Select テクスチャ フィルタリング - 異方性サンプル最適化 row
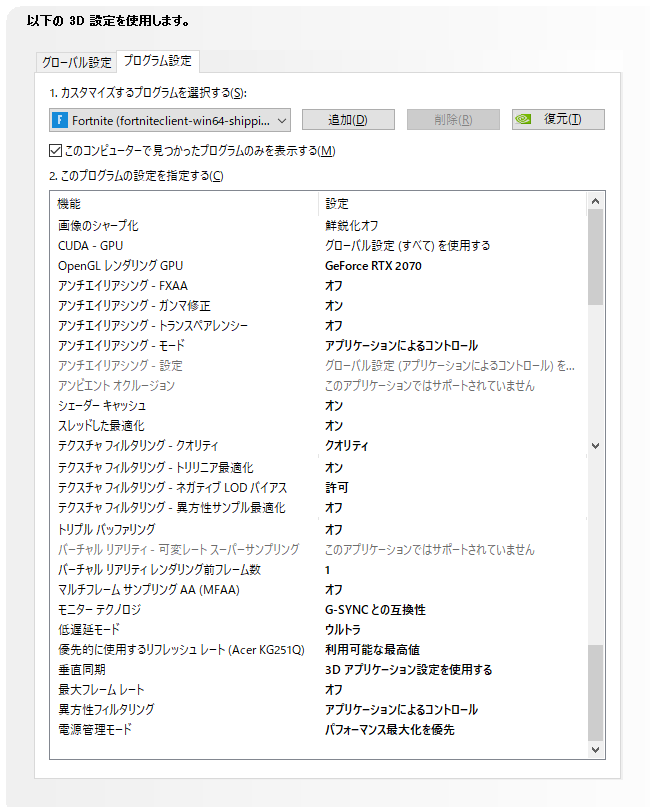 pos(318,507)
